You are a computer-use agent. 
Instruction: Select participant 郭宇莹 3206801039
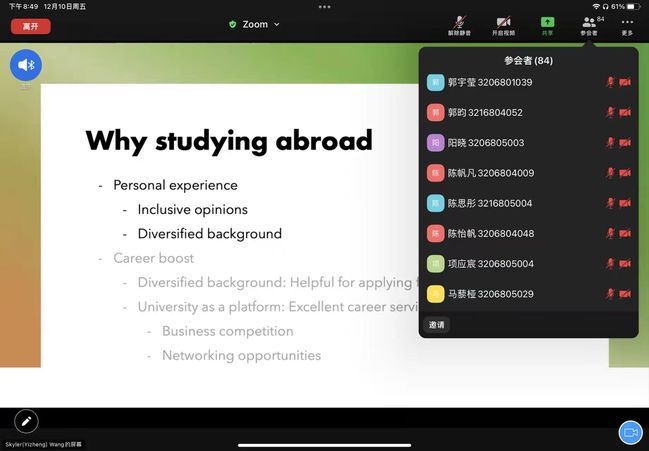click(x=490, y=83)
